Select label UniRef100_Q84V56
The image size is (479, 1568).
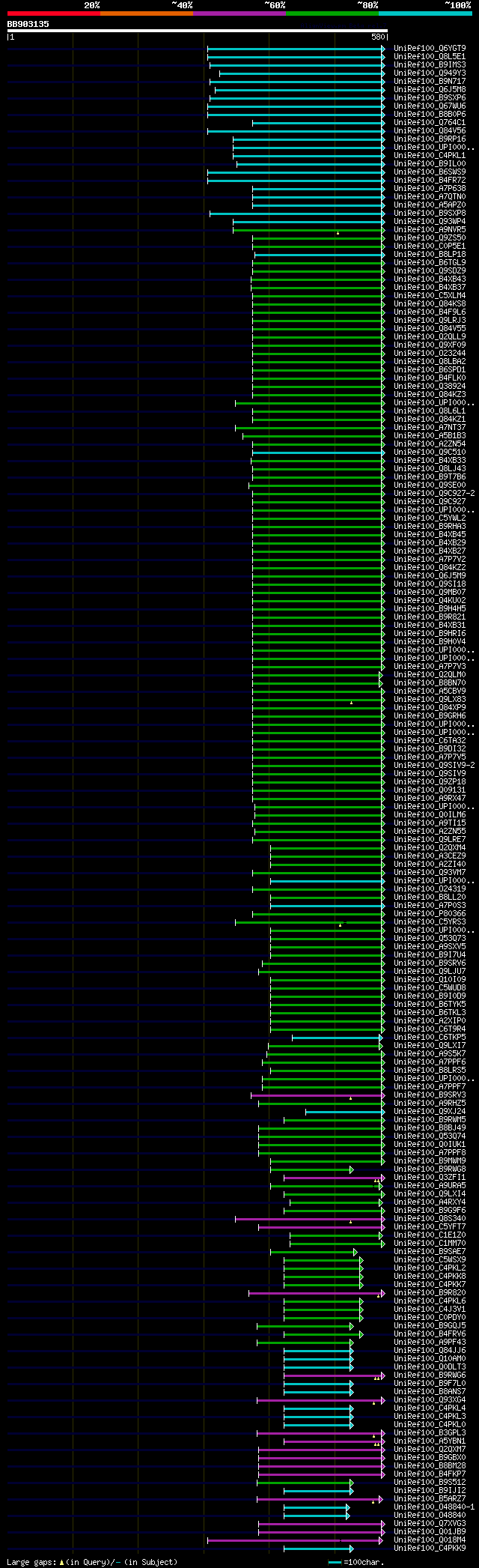coord(430,131)
